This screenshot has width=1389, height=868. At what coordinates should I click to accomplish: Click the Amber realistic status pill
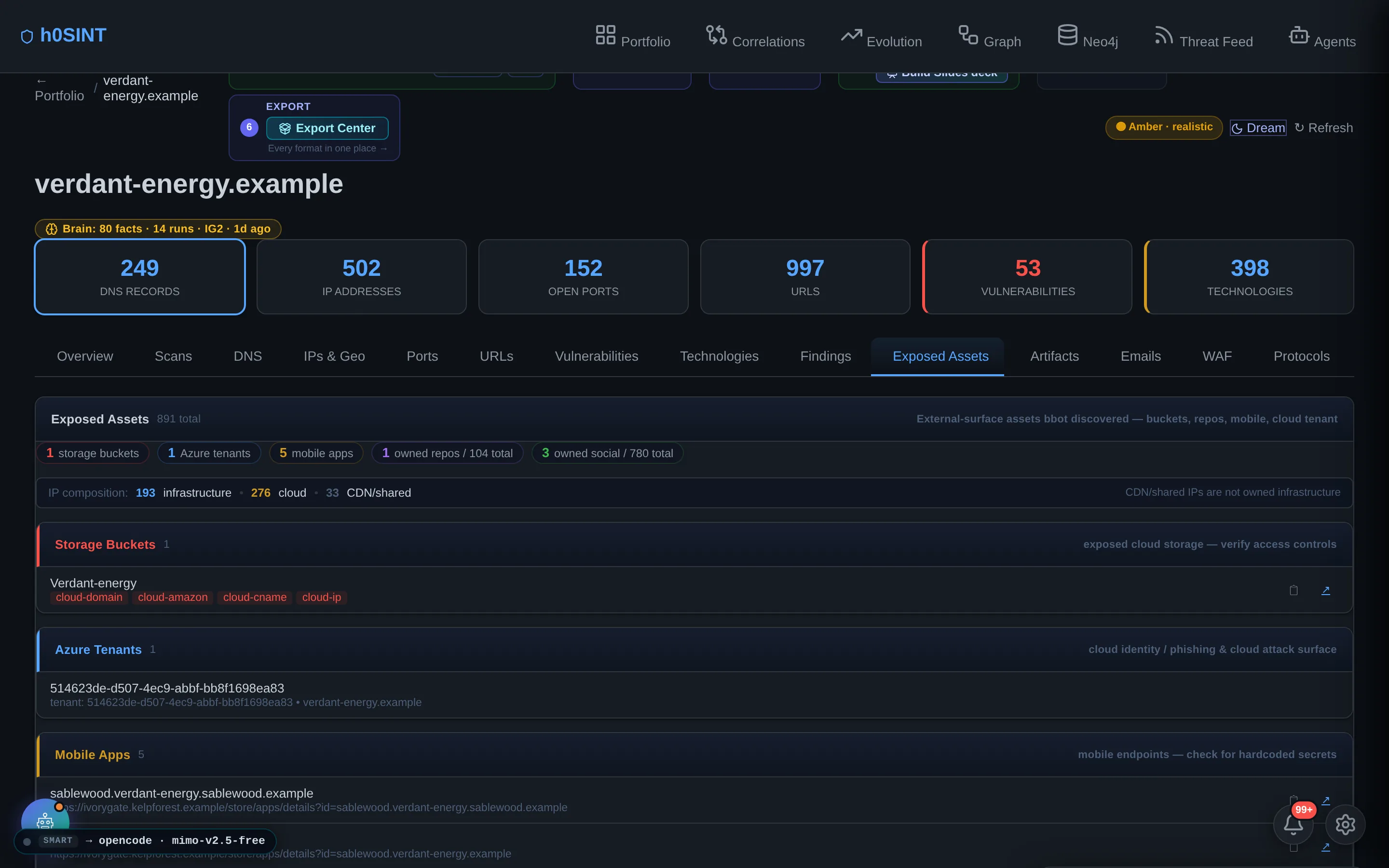[1164, 127]
